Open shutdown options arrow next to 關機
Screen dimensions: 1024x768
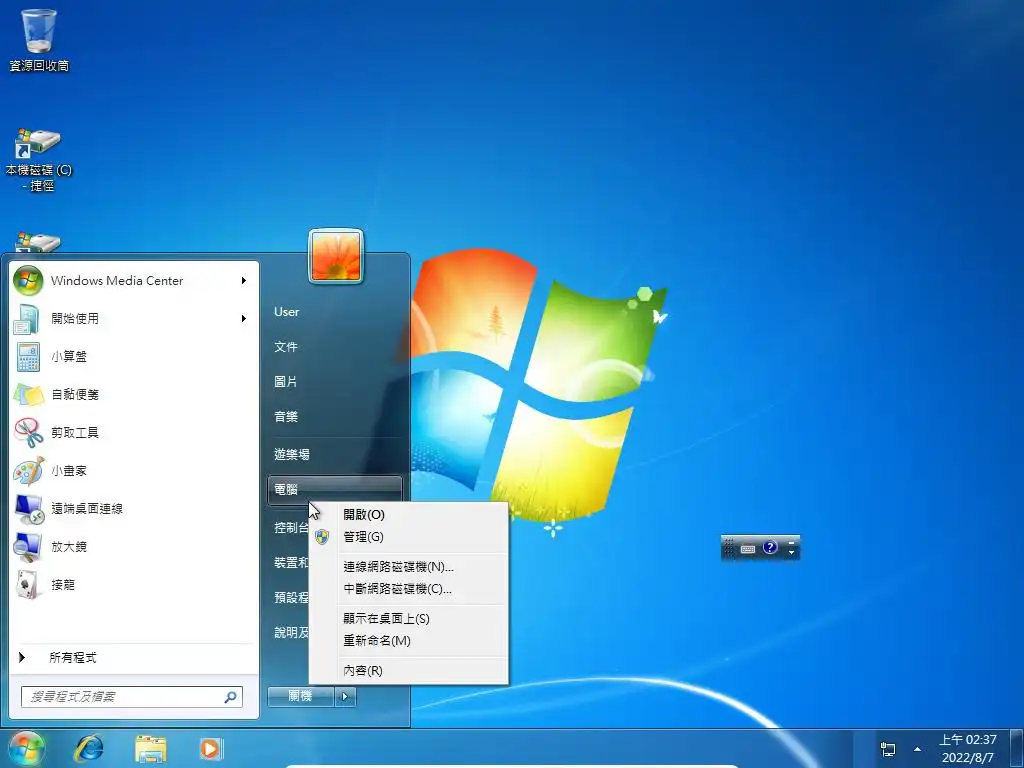(x=345, y=697)
